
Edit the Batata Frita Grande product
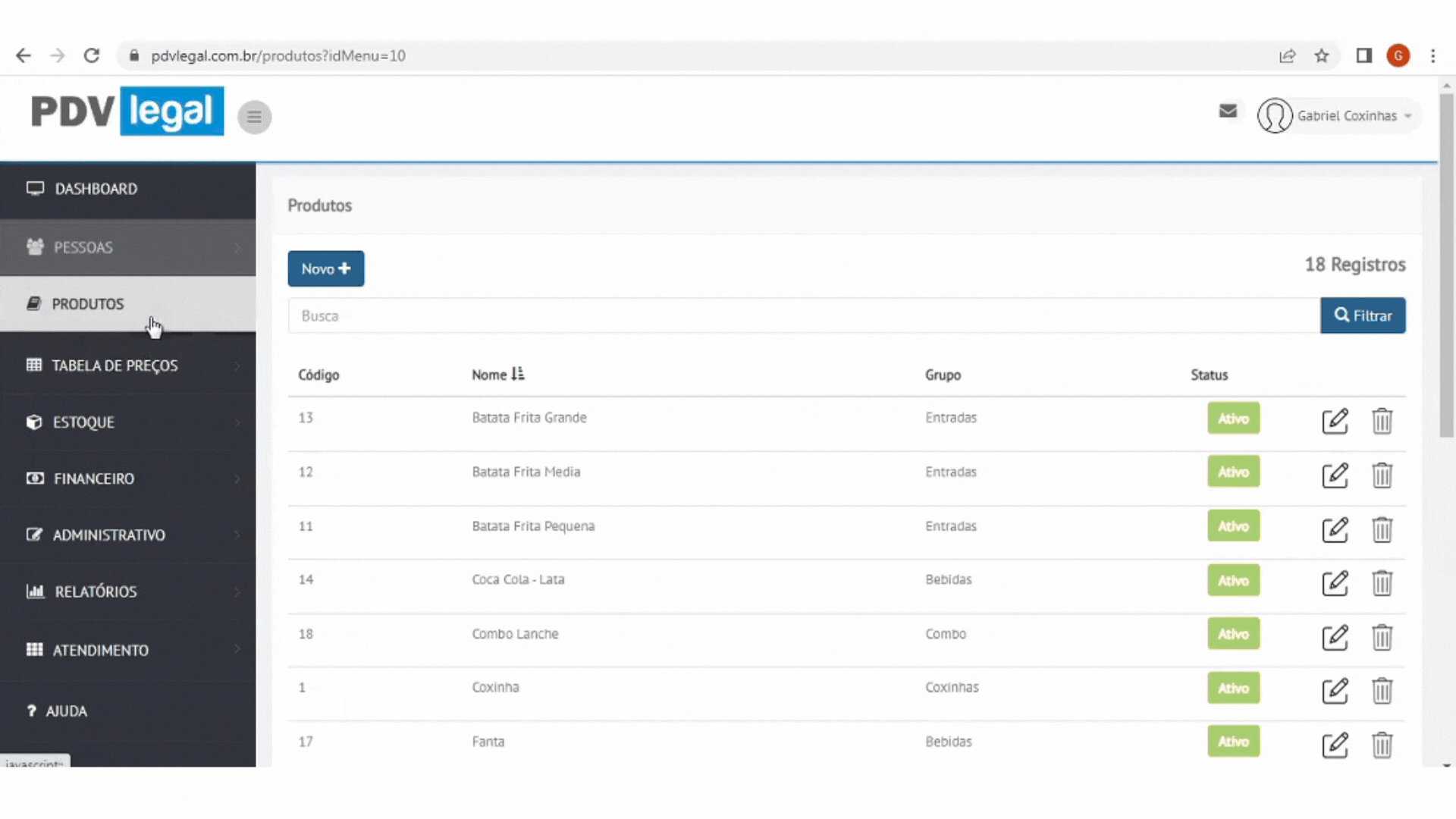pos(1335,421)
